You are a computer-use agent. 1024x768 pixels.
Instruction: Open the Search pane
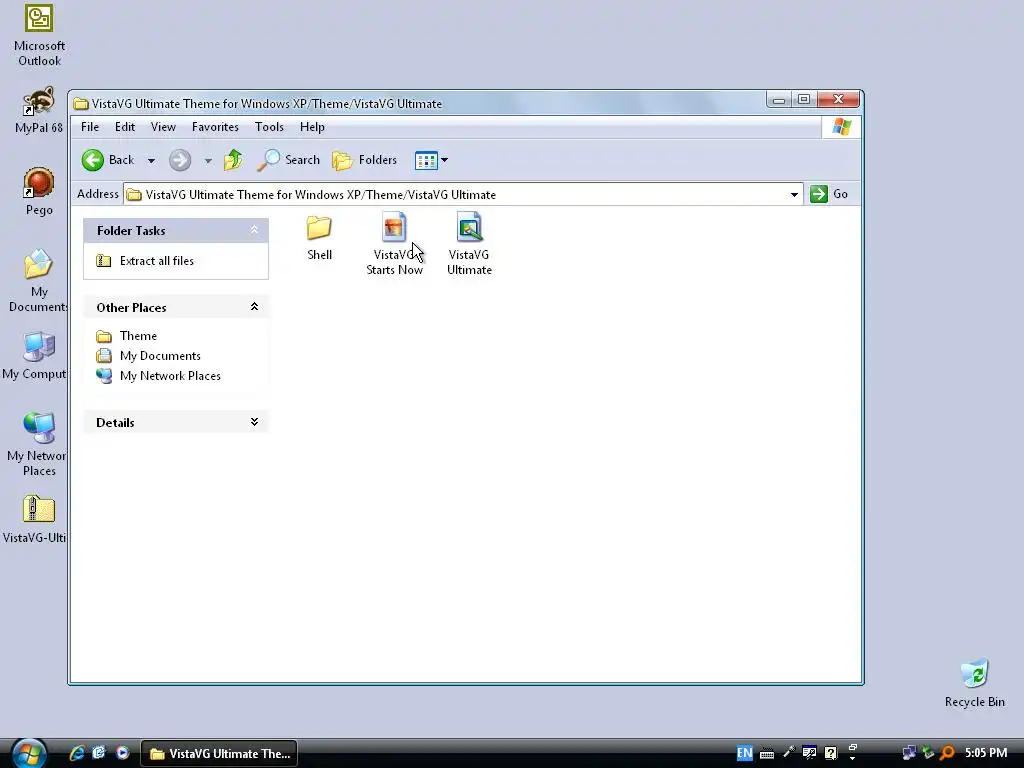[x=289, y=160]
